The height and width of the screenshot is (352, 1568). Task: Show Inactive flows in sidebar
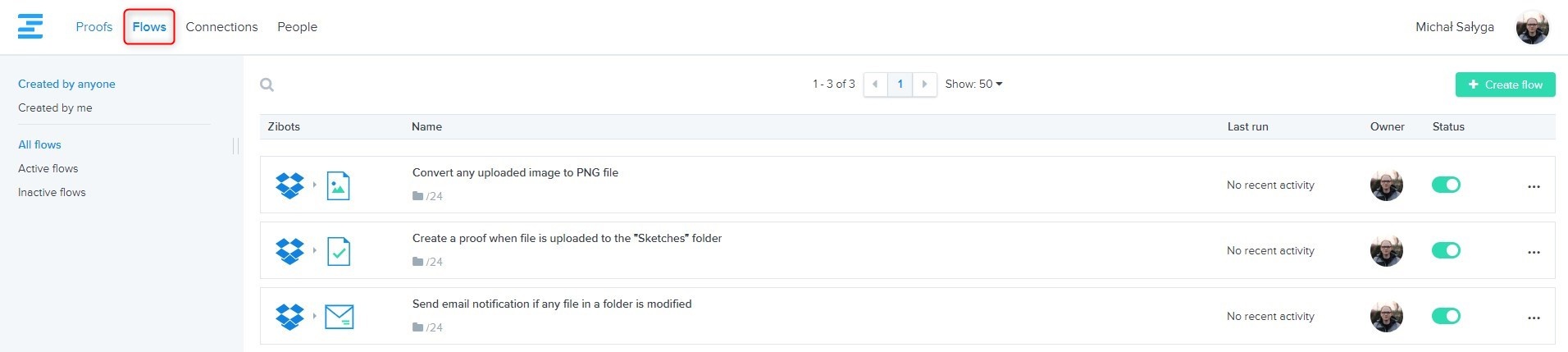point(52,192)
